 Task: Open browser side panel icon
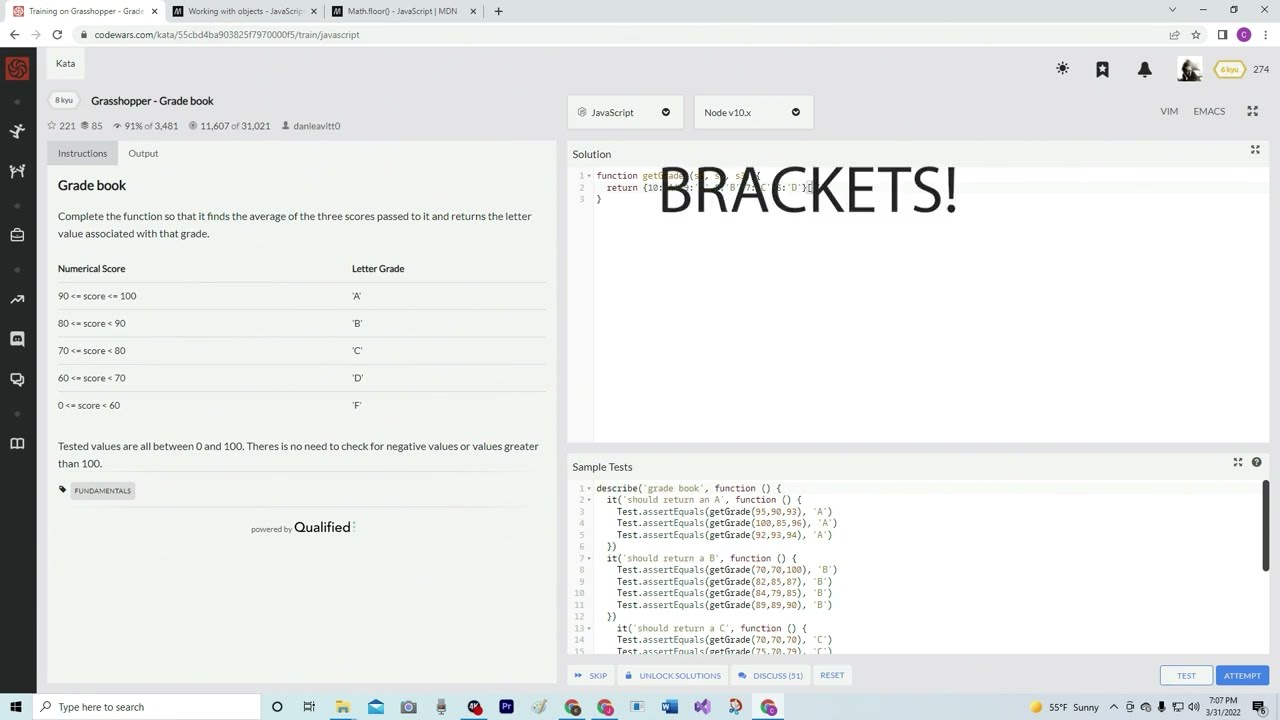pos(1222,34)
